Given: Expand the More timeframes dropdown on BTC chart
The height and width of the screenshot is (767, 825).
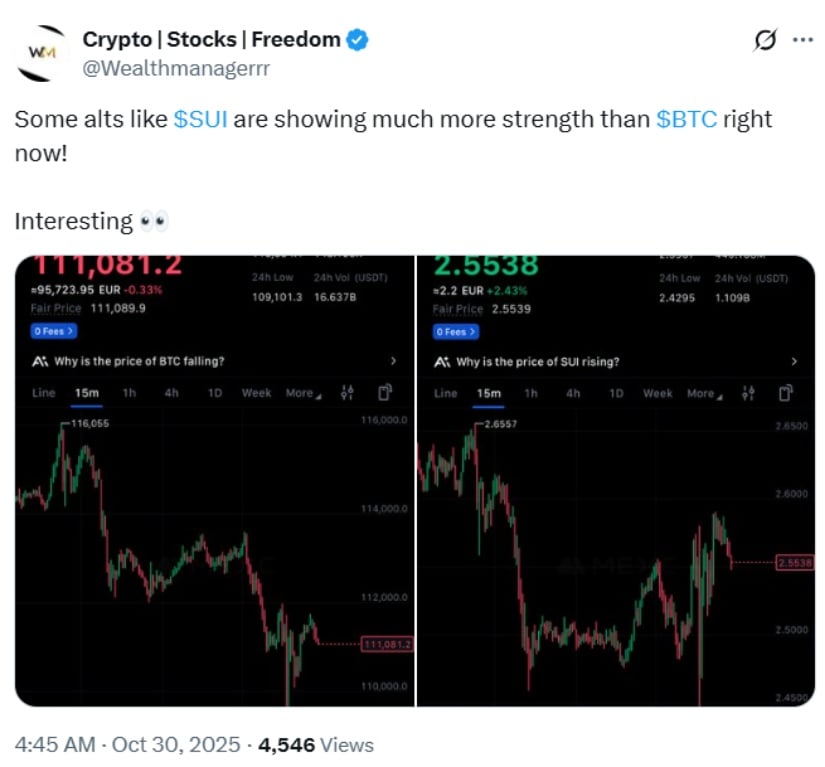Looking at the screenshot, I should pos(303,393).
